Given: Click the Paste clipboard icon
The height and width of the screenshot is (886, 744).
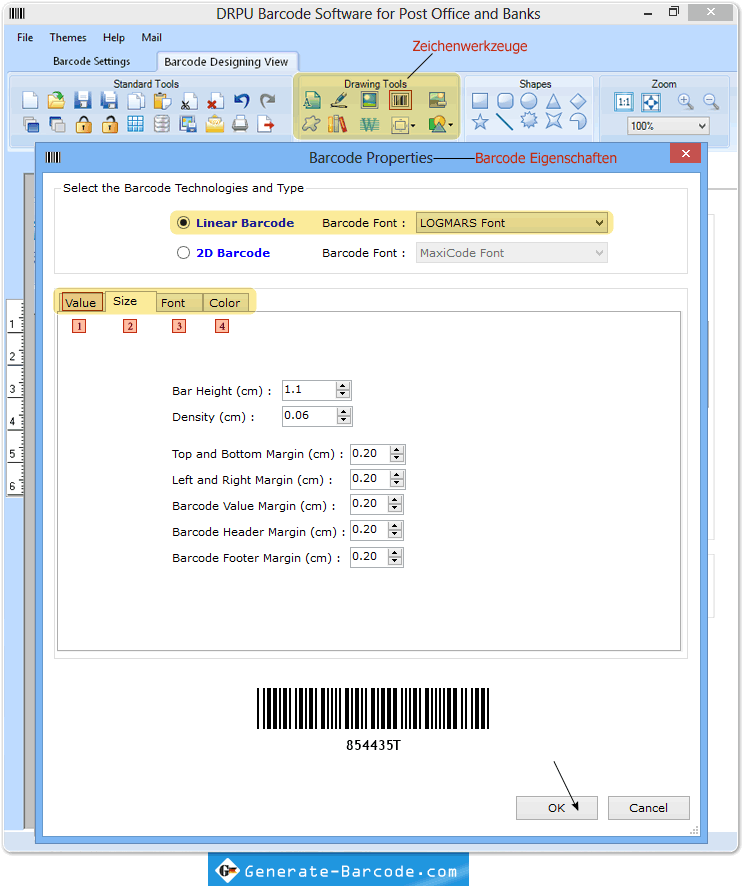Looking at the screenshot, I should (162, 101).
